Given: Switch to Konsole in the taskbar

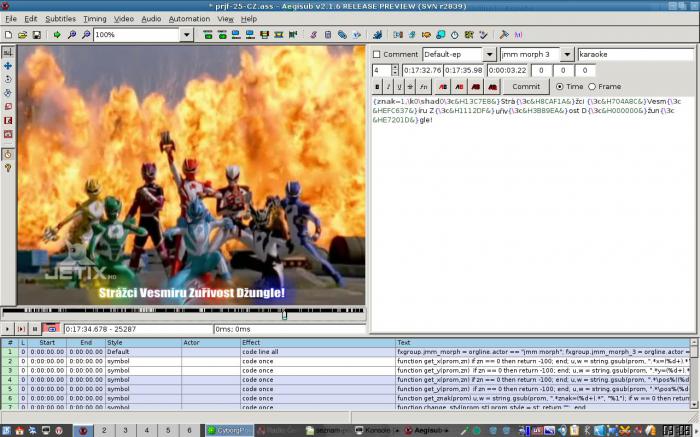Looking at the screenshot, I should (x=377, y=430).
